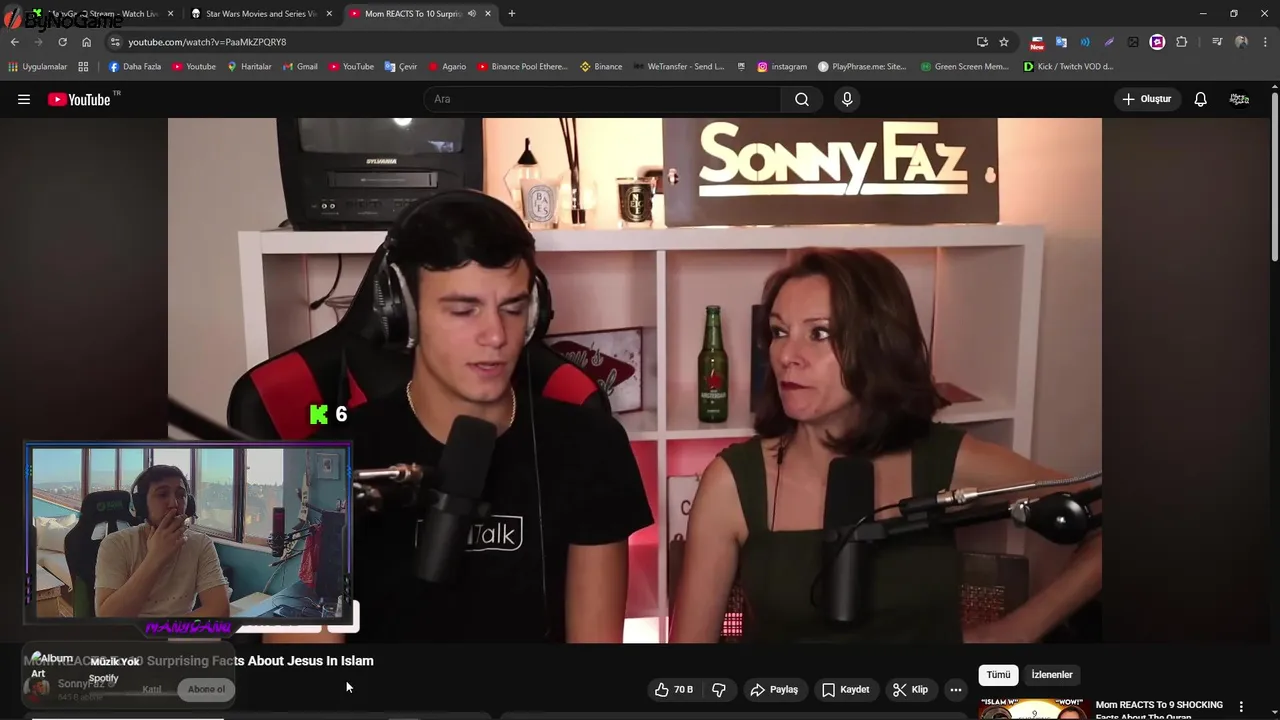Open the site info icon in address bar
The image size is (1280, 720).
tap(115, 42)
